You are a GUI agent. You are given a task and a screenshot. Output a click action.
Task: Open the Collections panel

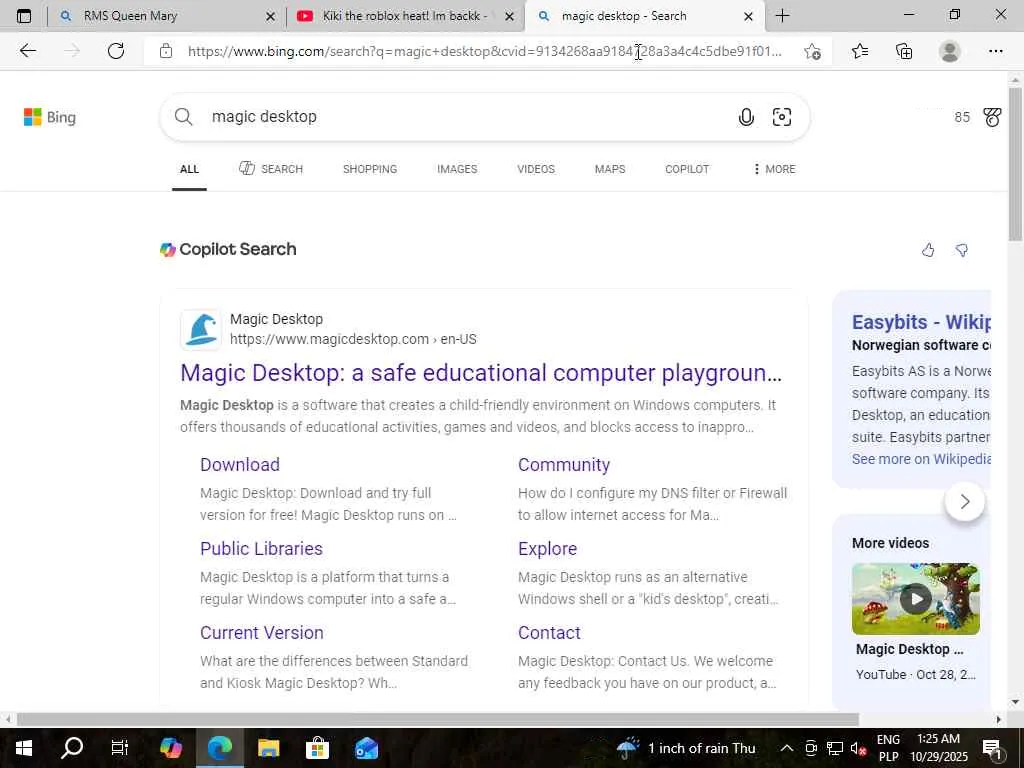tap(904, 51)
